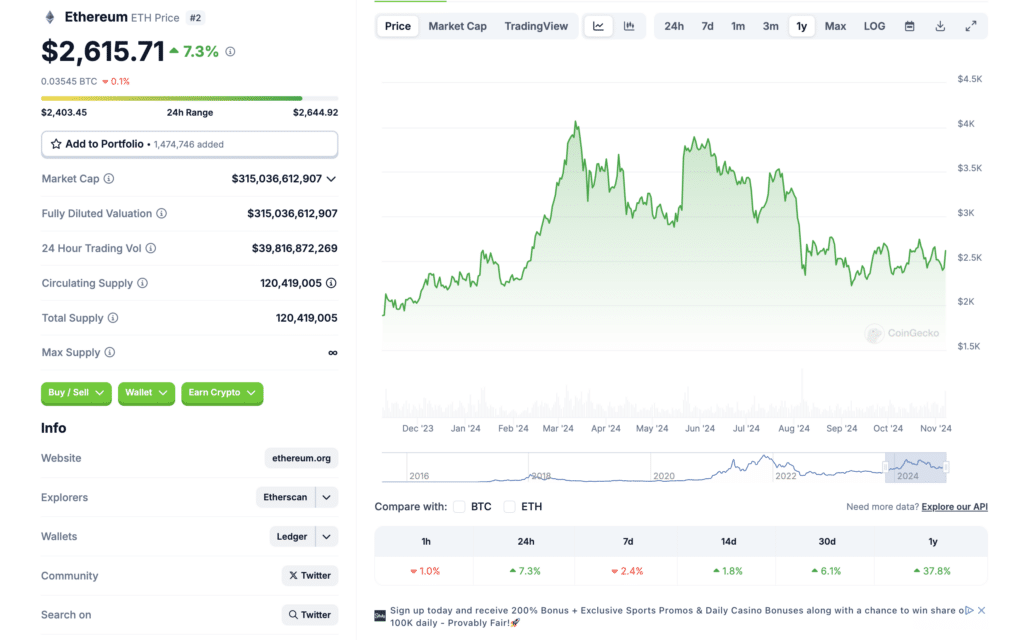Click the Ethereum diamond logo icon
Viewport: 1024px width, 640px height.
pyautogui.click(x=50, y=17)
